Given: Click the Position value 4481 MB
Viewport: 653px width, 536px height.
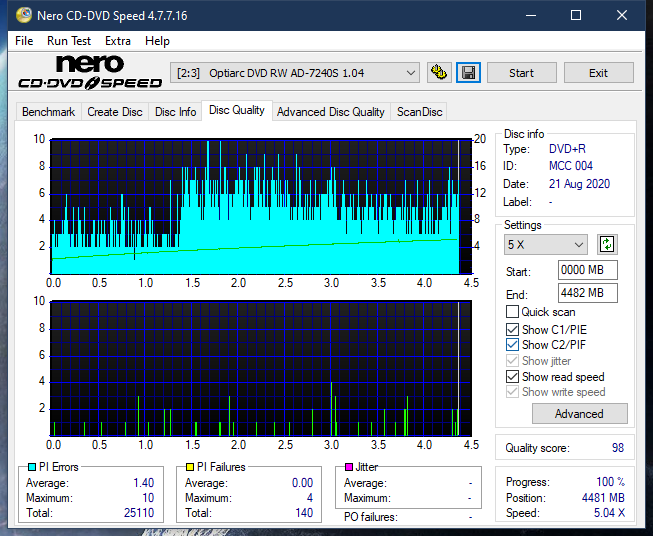Looking at the screenshot, I should [603, 498].
